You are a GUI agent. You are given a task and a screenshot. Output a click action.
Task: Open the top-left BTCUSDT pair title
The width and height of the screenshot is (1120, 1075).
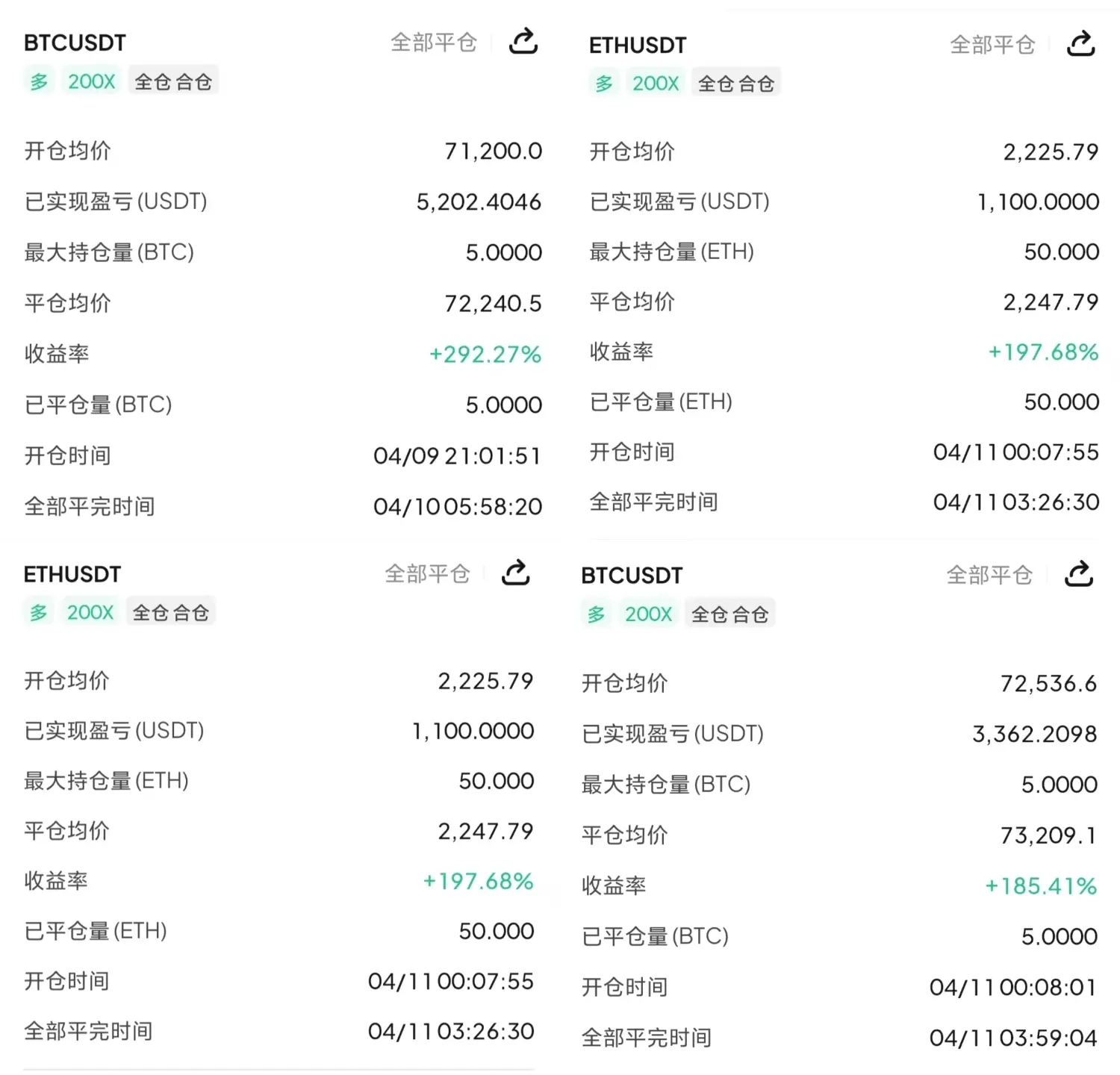[75, 43]
